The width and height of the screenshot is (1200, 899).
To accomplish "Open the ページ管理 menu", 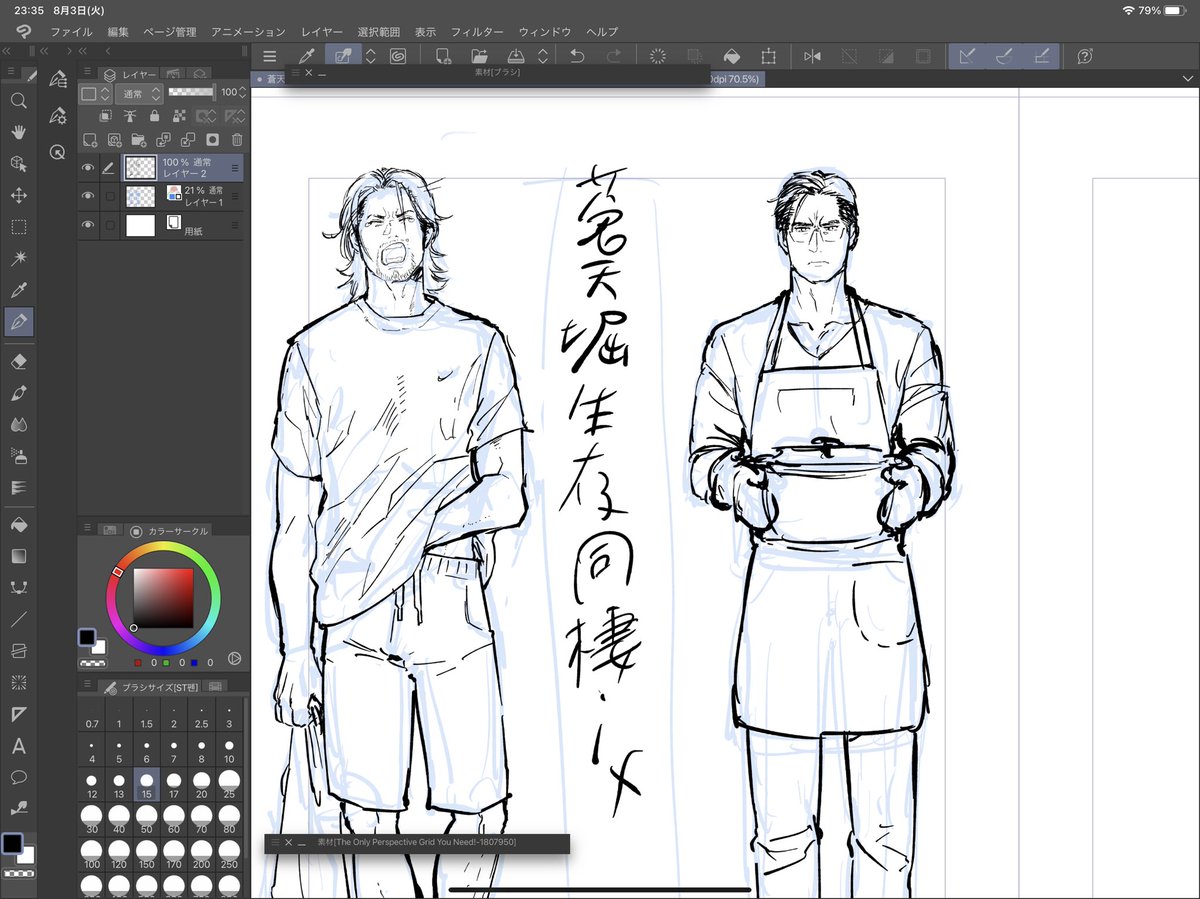I will coord(169,32).
